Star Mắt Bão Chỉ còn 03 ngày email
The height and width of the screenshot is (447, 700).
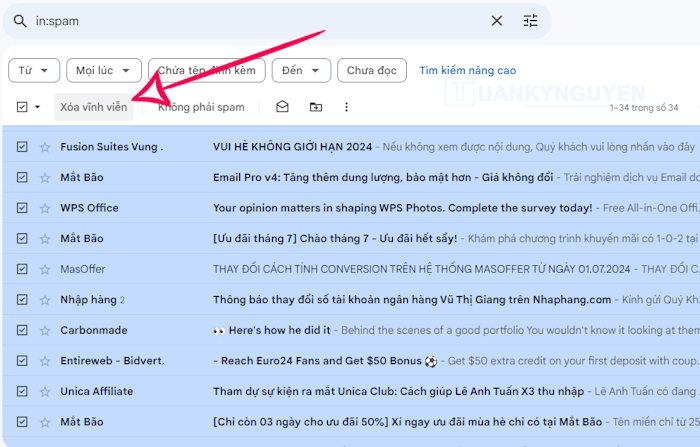click(45, 422)
